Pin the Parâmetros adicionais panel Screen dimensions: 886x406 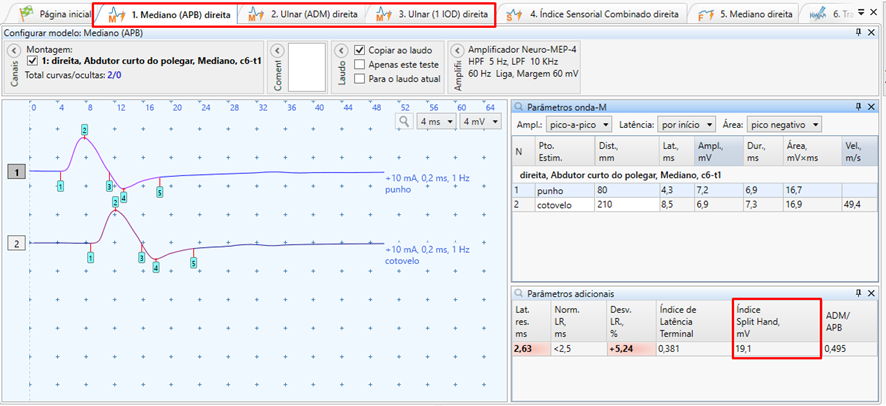[860, 293]
